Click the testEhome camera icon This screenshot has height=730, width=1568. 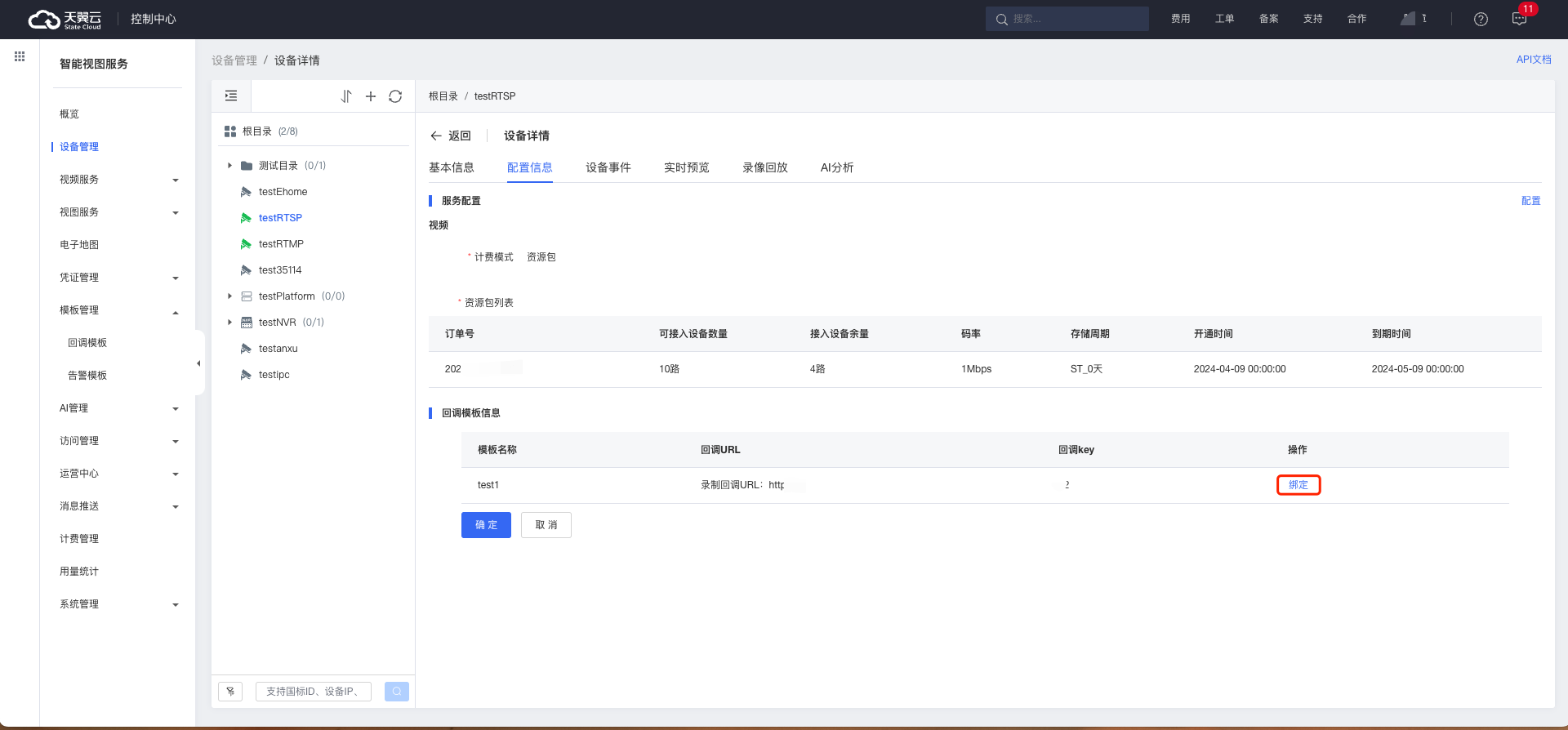246,192
